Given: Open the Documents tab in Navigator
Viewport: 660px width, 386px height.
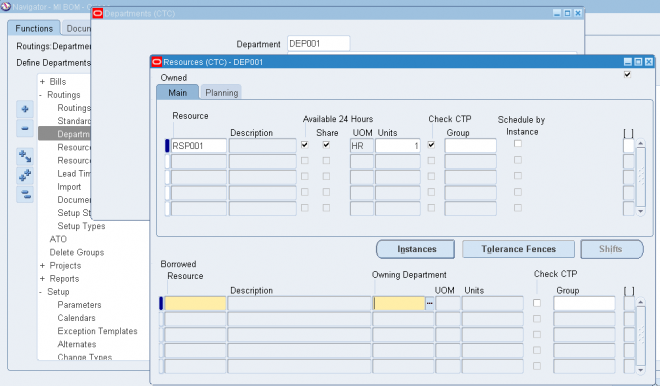Looking at the screenshot, I should pyautogui.click(x=78, y=29).
